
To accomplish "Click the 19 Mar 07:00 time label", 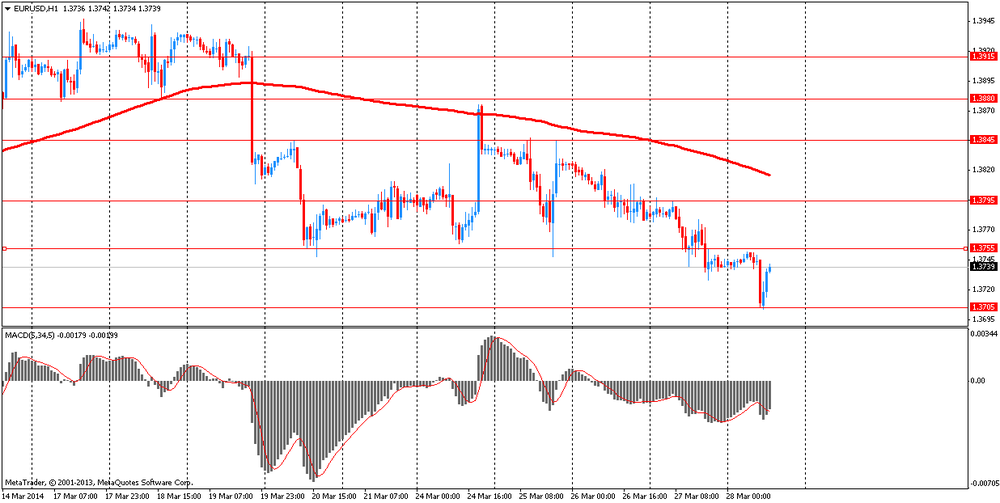I will [231, 495].
